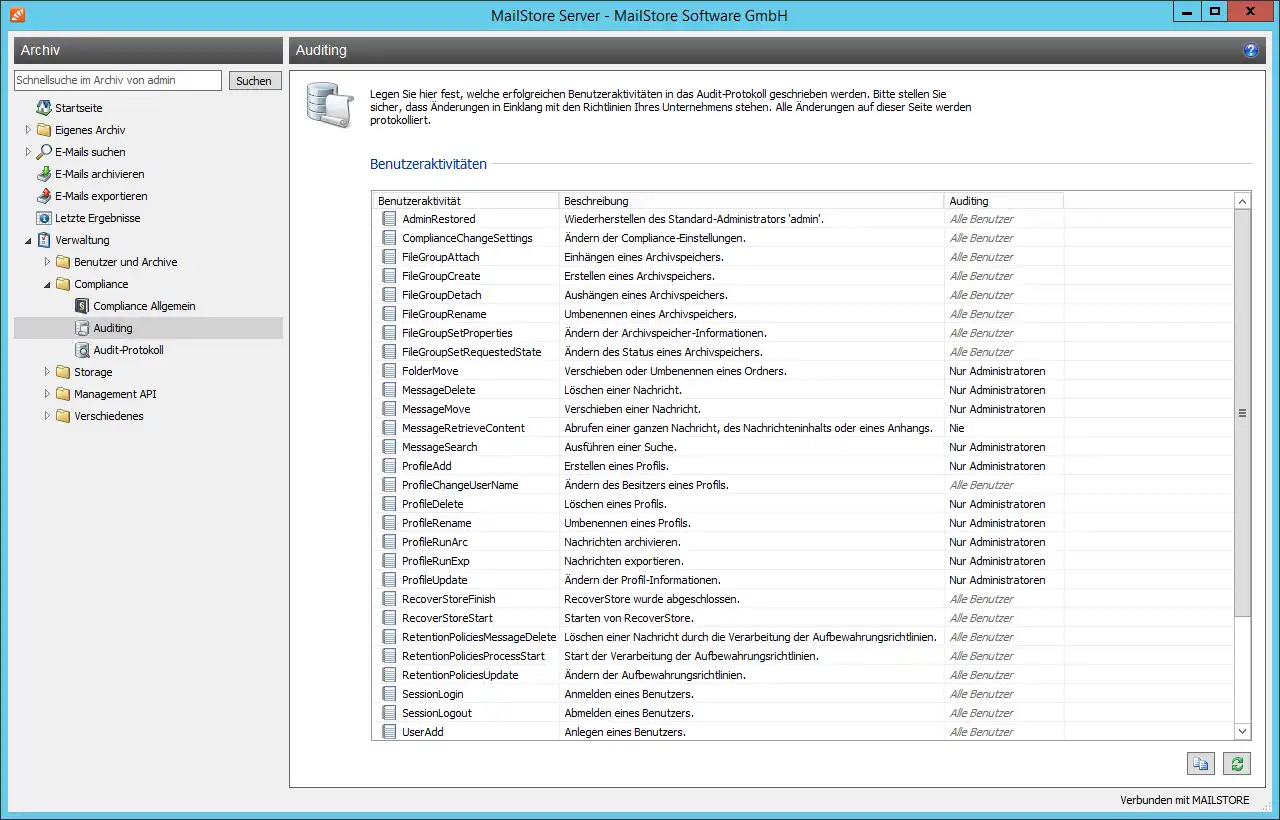The width and height of the screenshot is (1280, 820).
Task: Expand the Verschiedenes tree node
Action: pyautogui.click(x=47, y=416)
